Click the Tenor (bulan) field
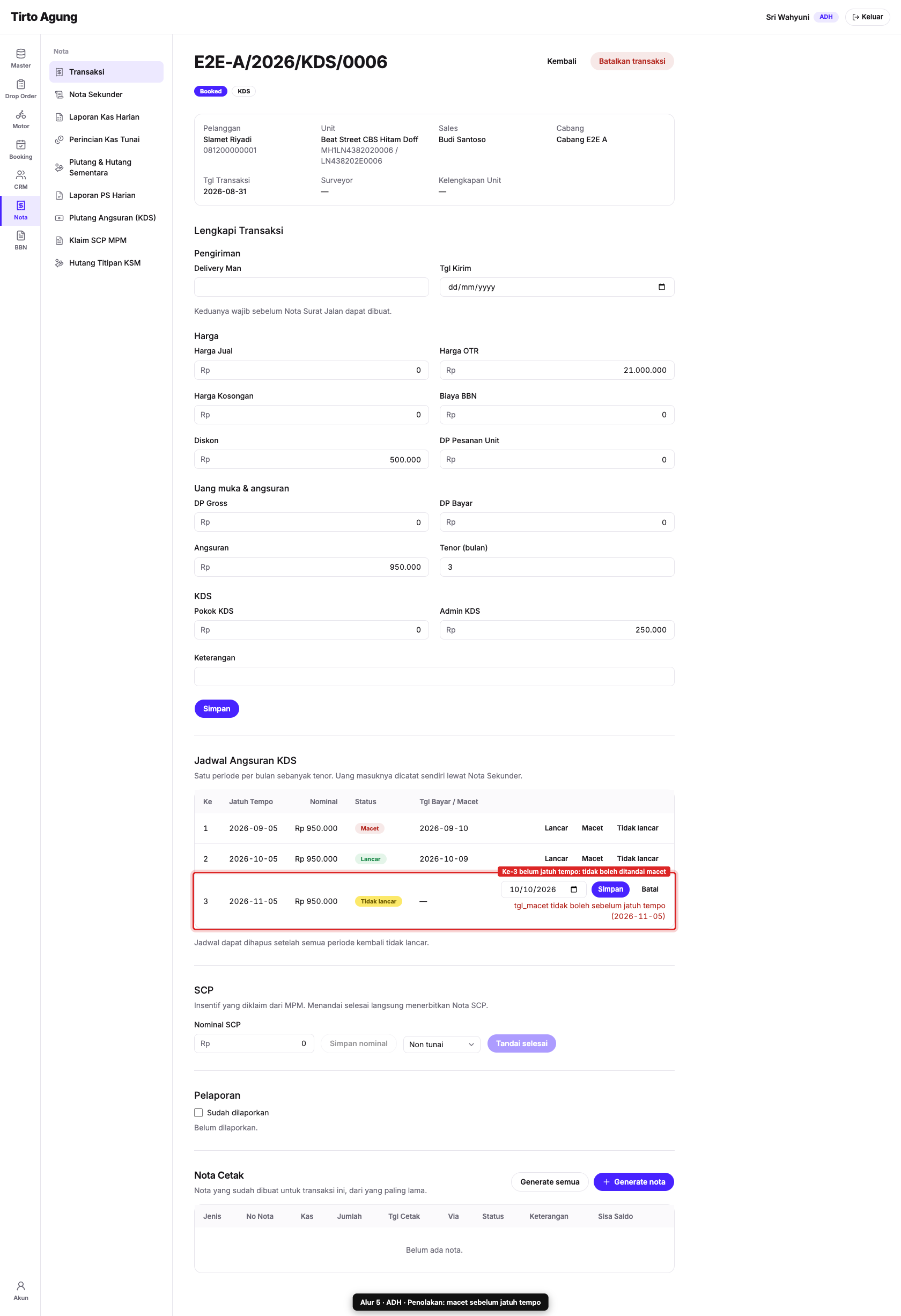Screen dimensions: 901x1316 click(557, 567)
